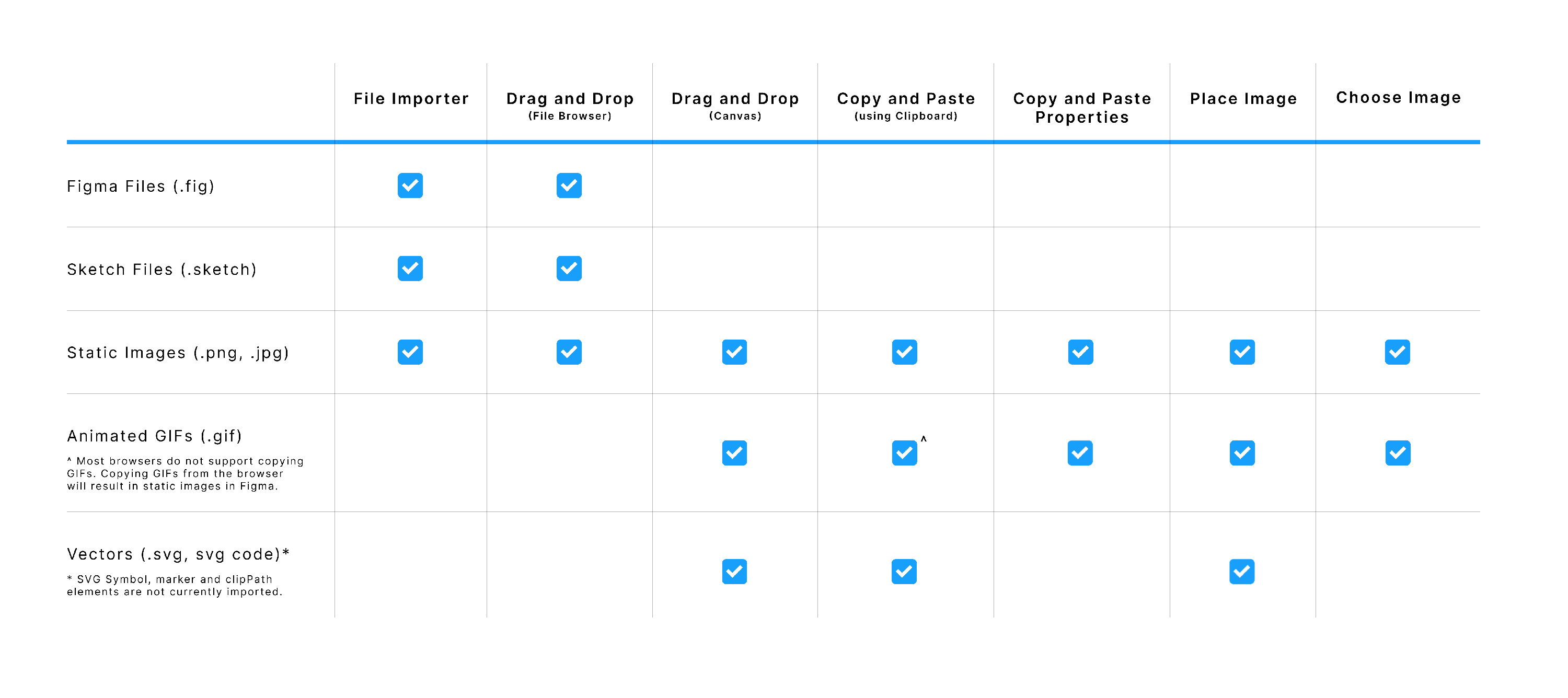Click Static Images Choose Image checkmark
The height and width of the screenshot is (698, 1568).
click(x=1398, y=352)
